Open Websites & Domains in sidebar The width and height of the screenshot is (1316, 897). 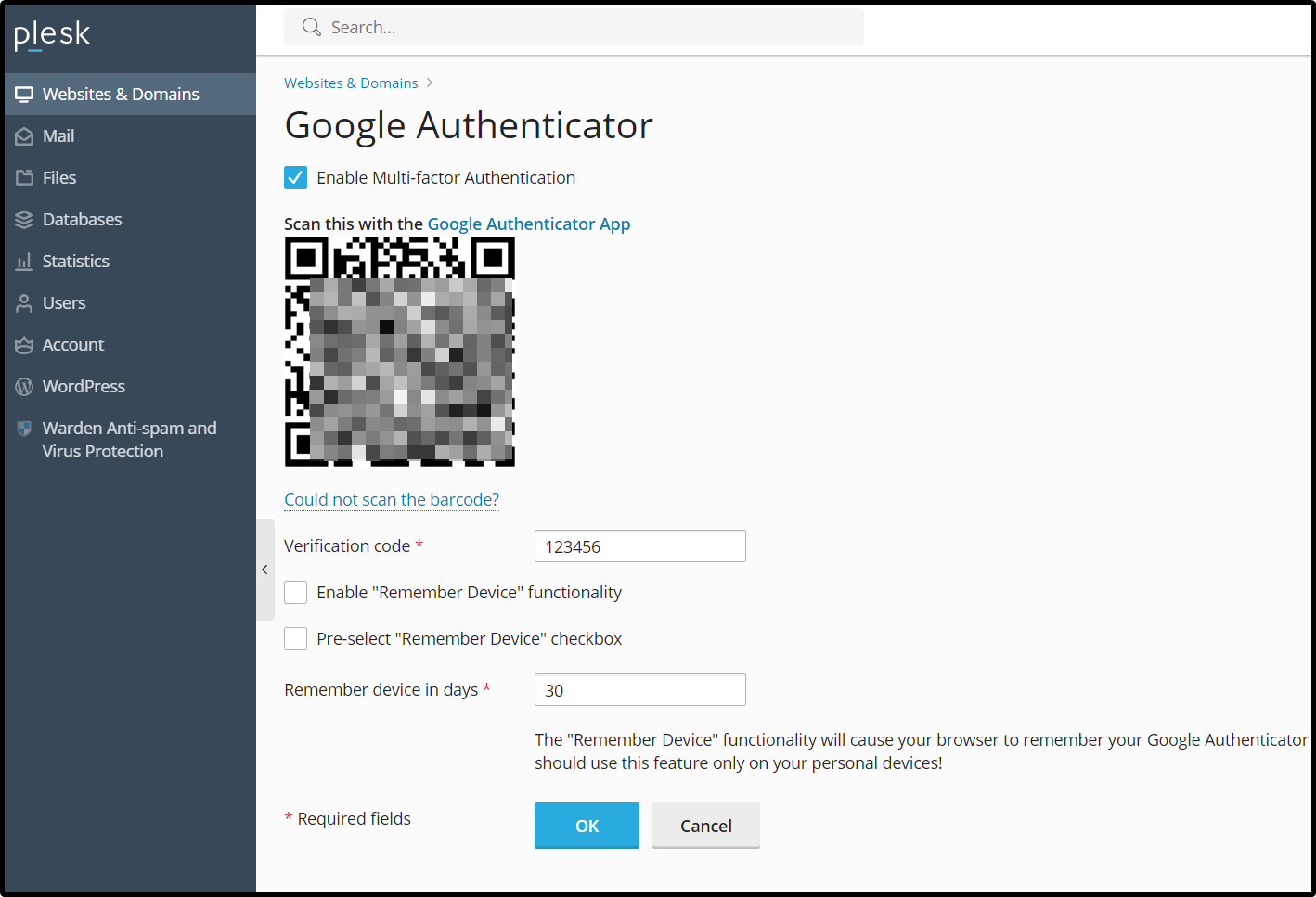[130, 94]
